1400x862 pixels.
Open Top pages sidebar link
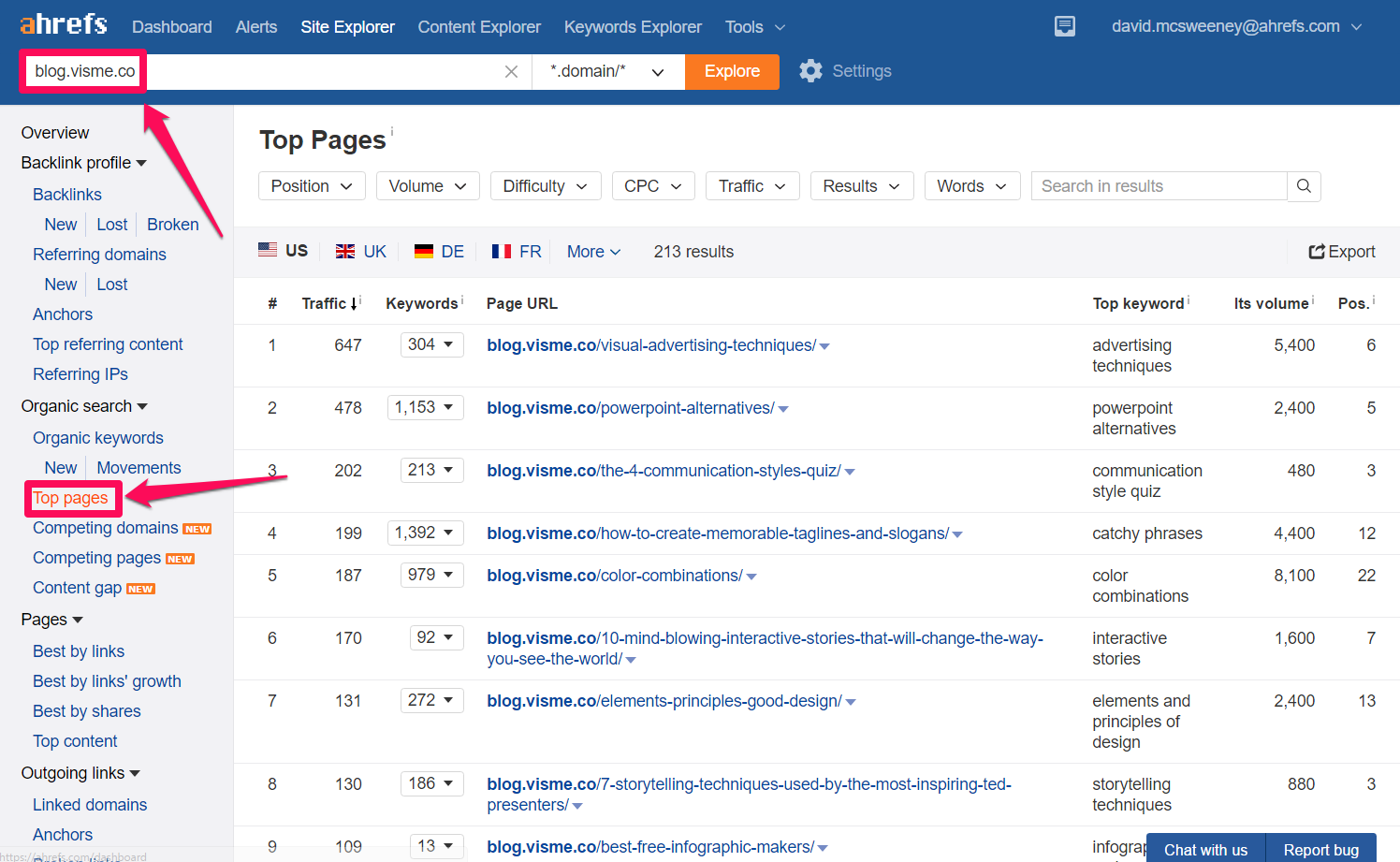pos(70,498)
